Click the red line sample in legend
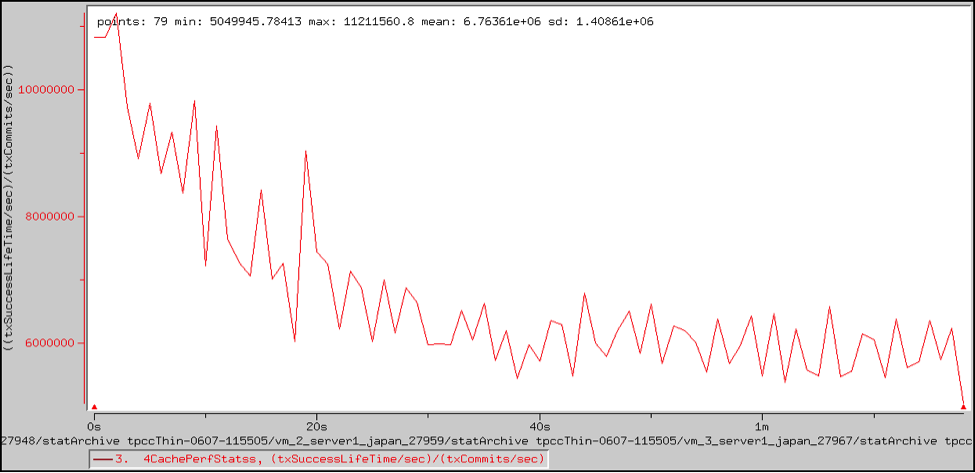 (x=102, y=460)
